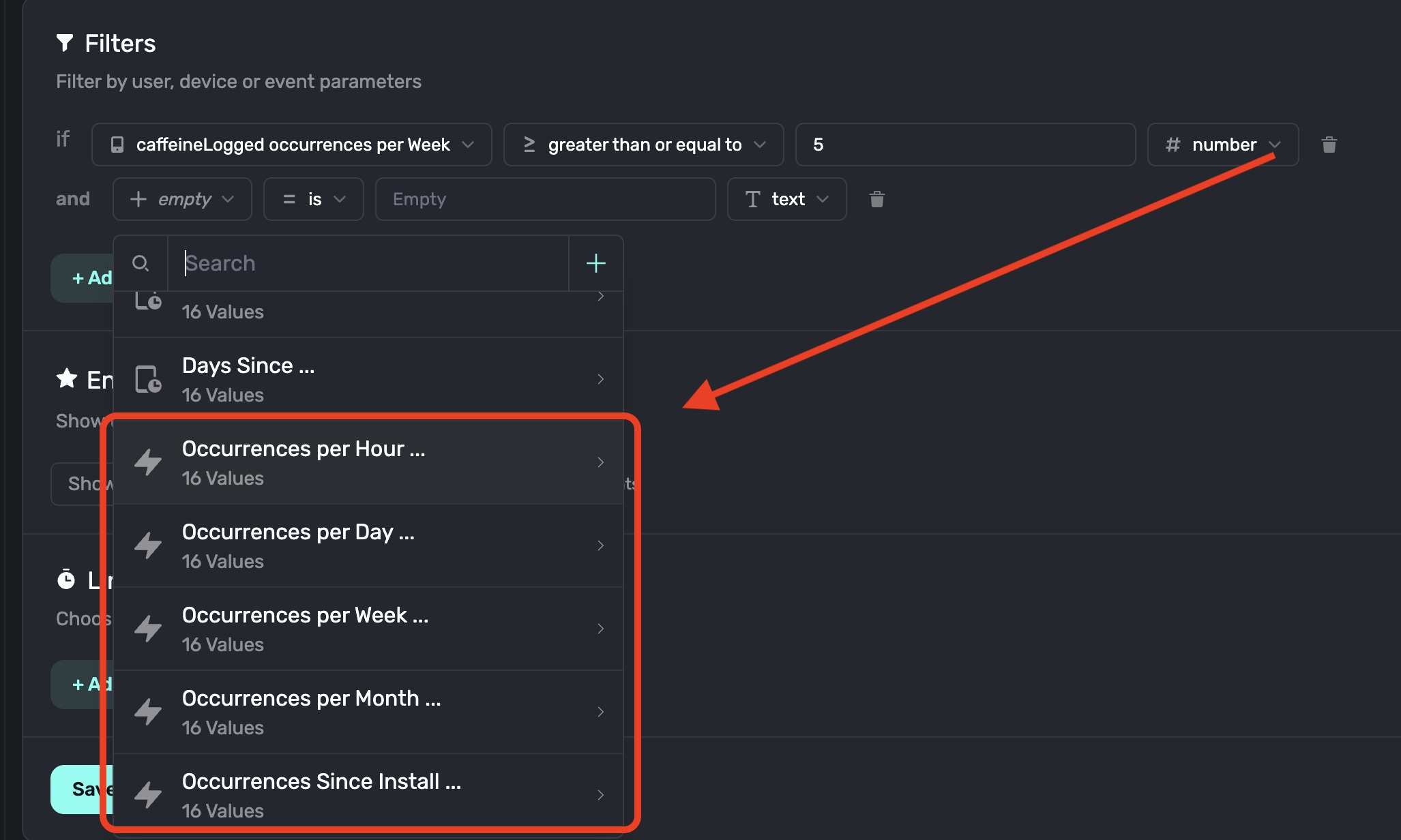
Task: Click the lightning icon for Occurrences per Hour
Action: (148, 462)
